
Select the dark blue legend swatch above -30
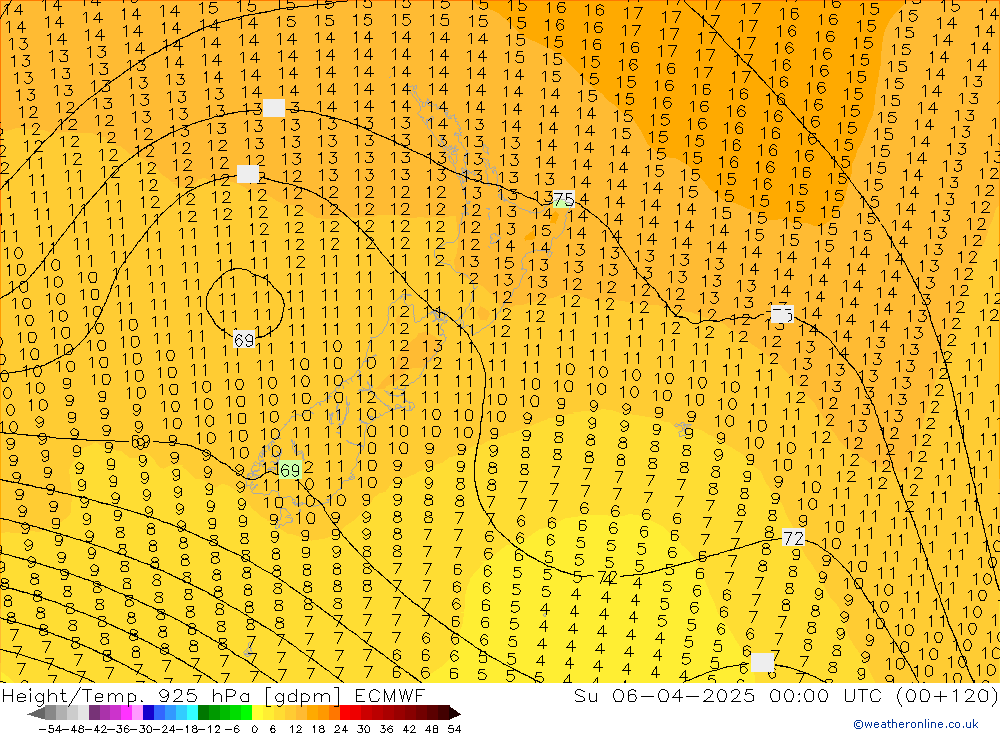point(148,712)
